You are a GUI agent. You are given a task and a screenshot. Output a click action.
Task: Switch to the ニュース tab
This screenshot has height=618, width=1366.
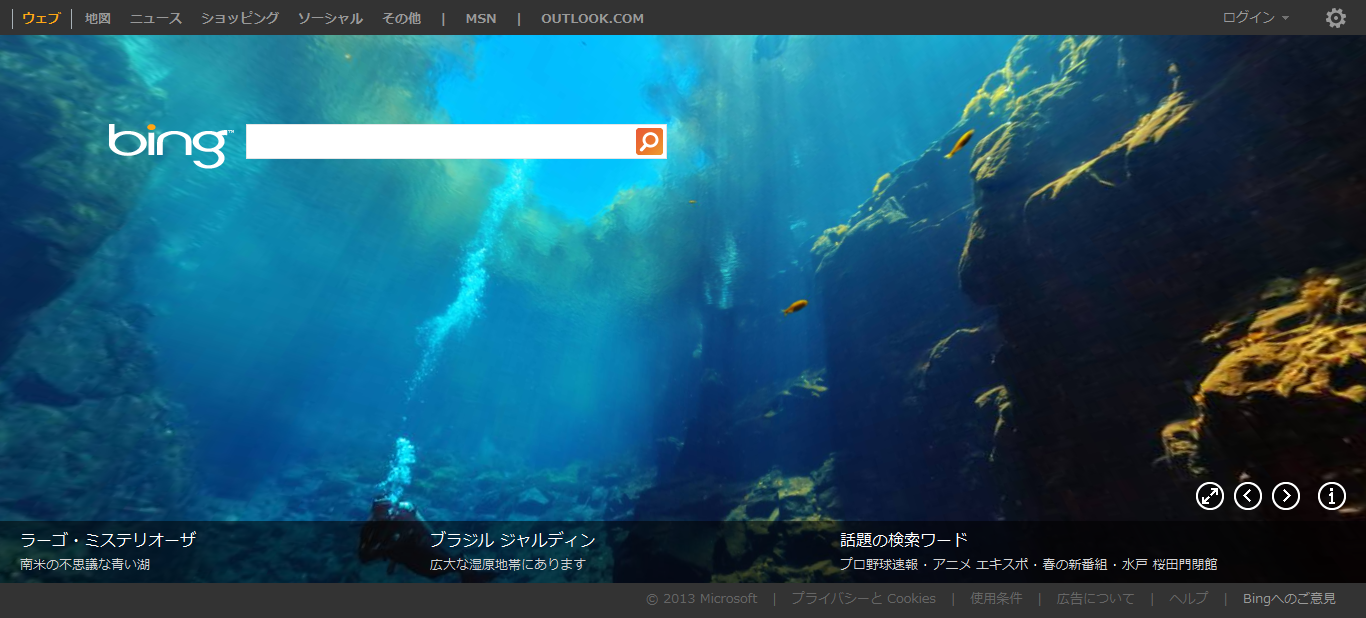(x=156, y=18)
